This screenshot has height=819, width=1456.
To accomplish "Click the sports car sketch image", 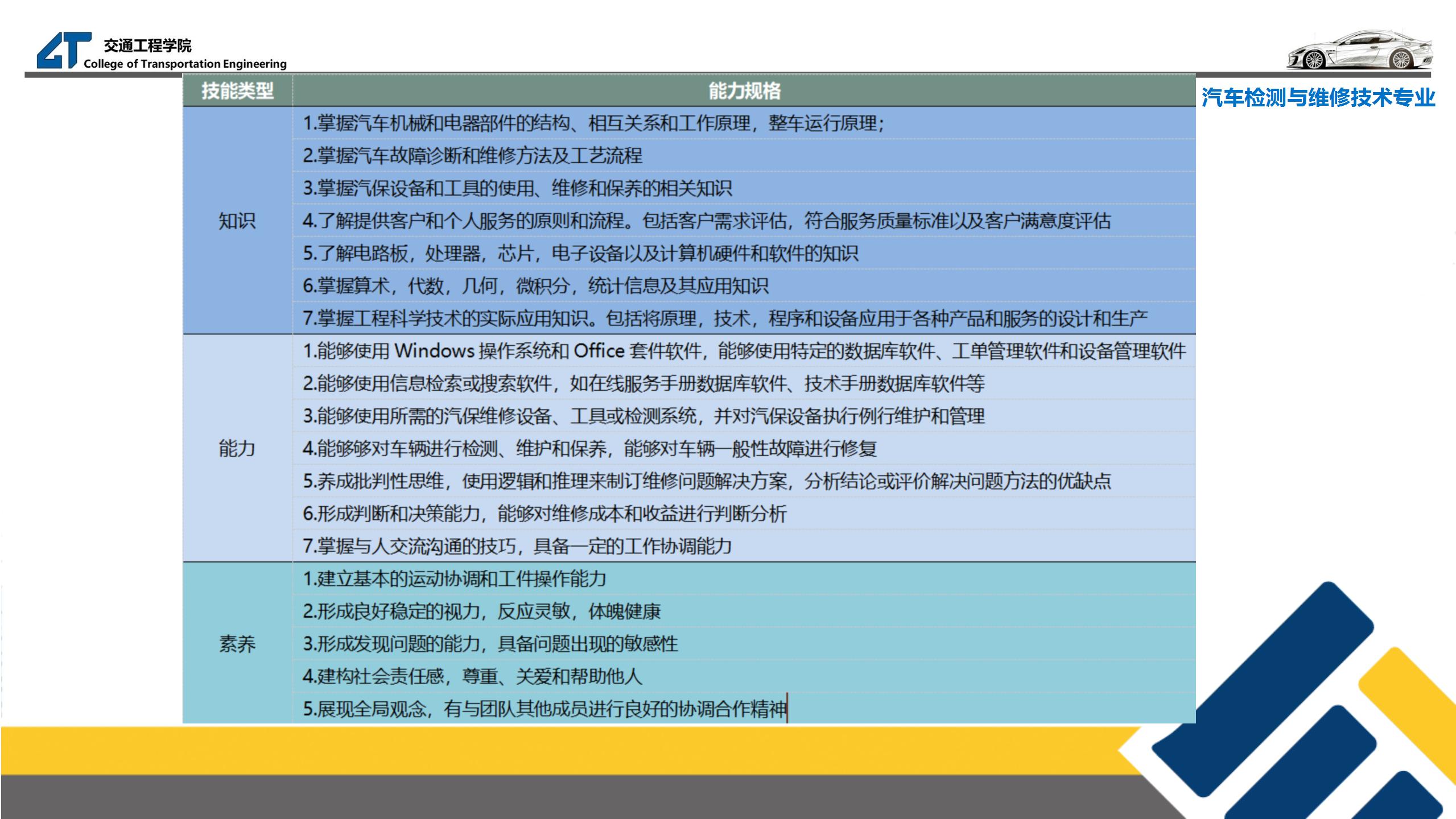I will [x=1359, y=50].
